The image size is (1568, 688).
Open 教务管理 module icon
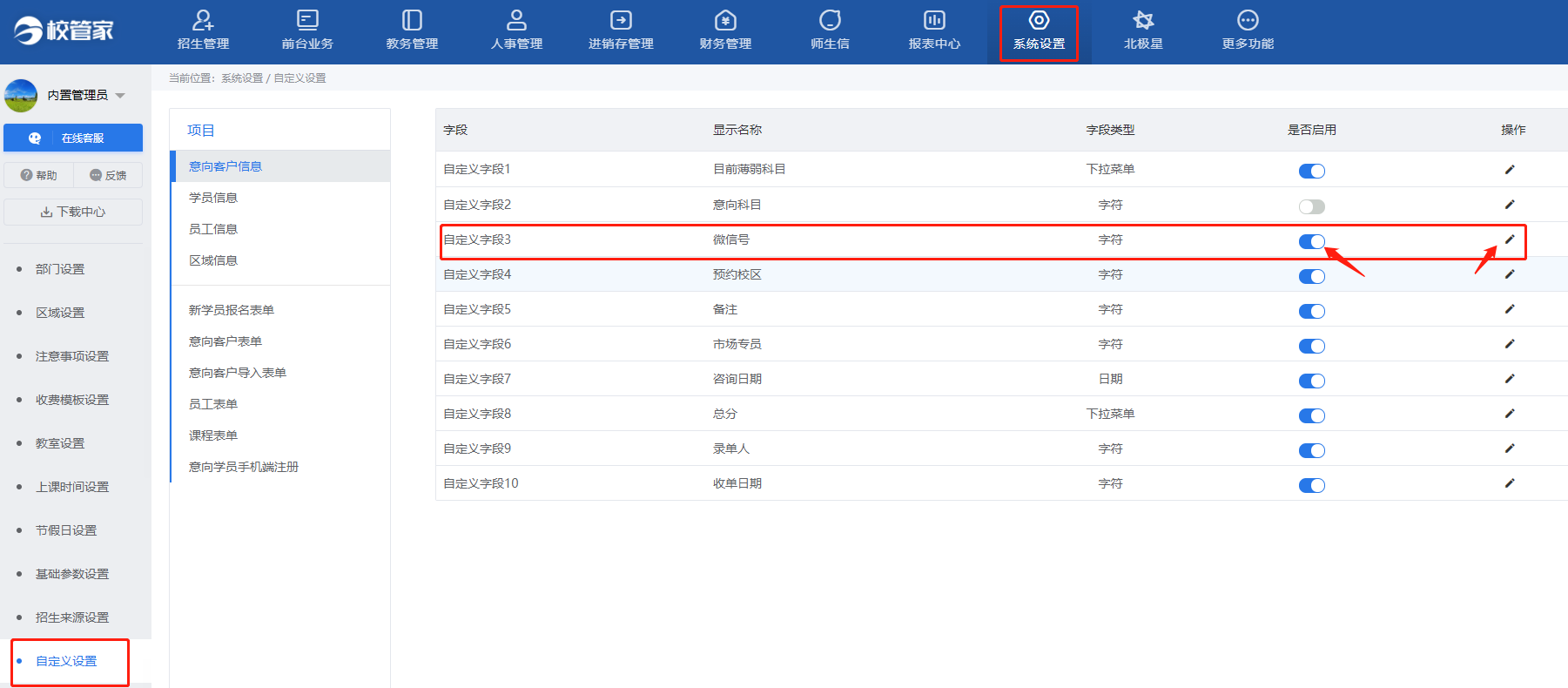[x=412, y=20]
